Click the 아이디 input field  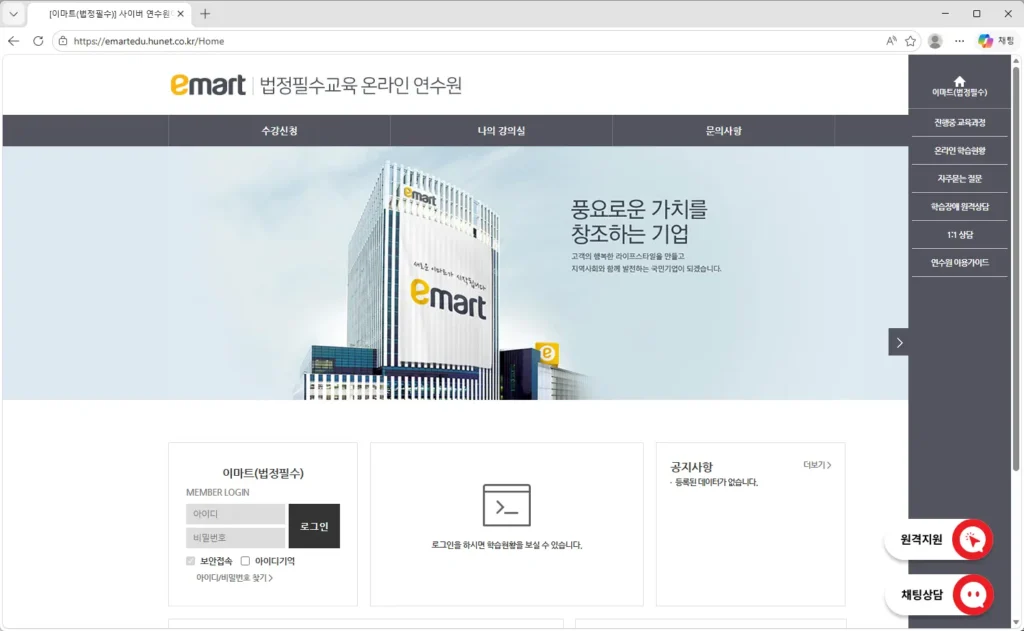(235, 514)
